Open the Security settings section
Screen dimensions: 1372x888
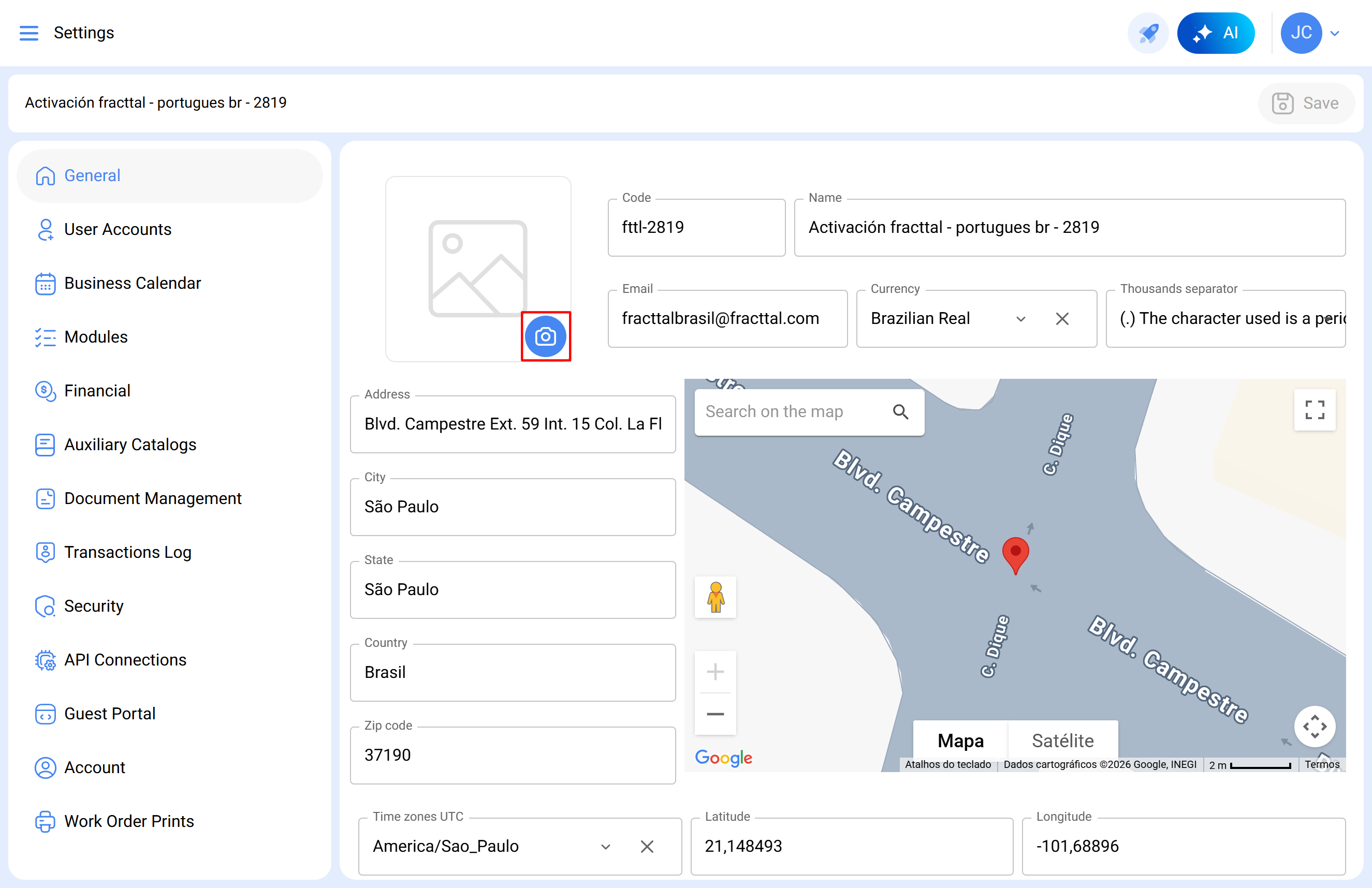(93, 605)
